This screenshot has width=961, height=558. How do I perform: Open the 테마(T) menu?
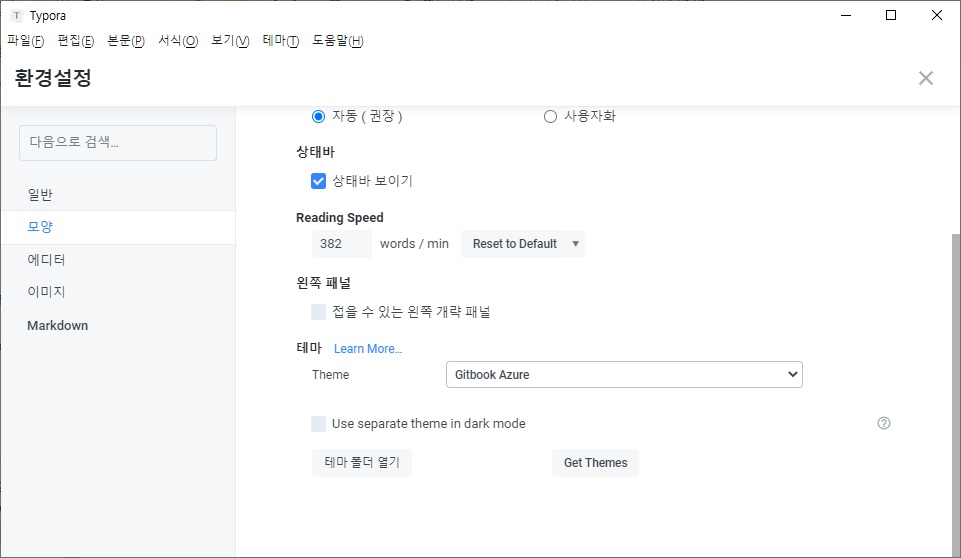pyautogui.click(x=281, y=41)
